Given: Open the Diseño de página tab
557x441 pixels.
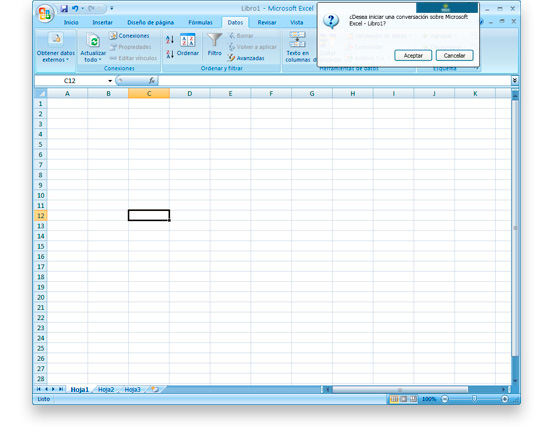Looking at the screenshot, I should [x=150, y=22].
